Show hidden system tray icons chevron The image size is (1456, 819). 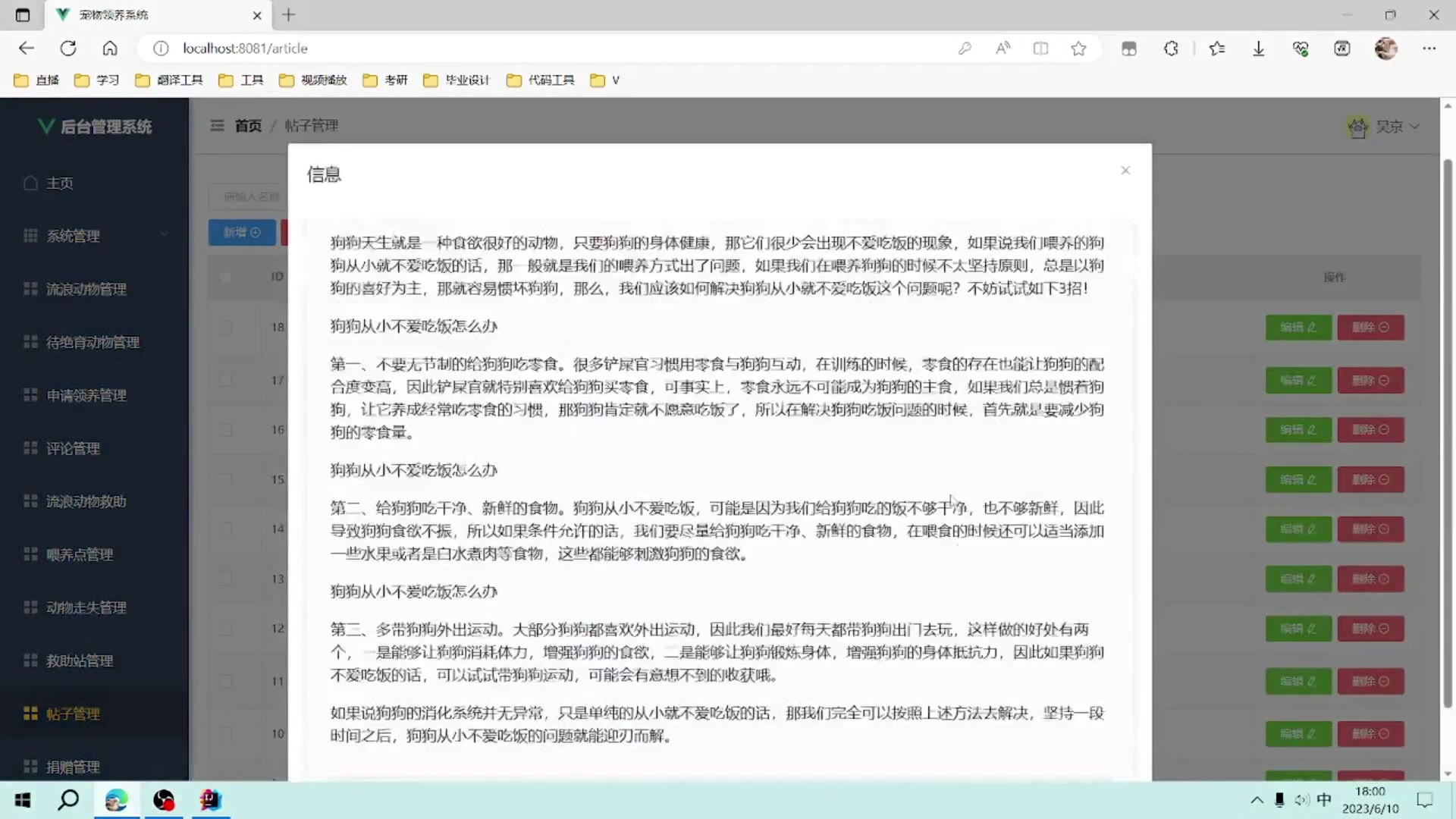coord(1257,800)
